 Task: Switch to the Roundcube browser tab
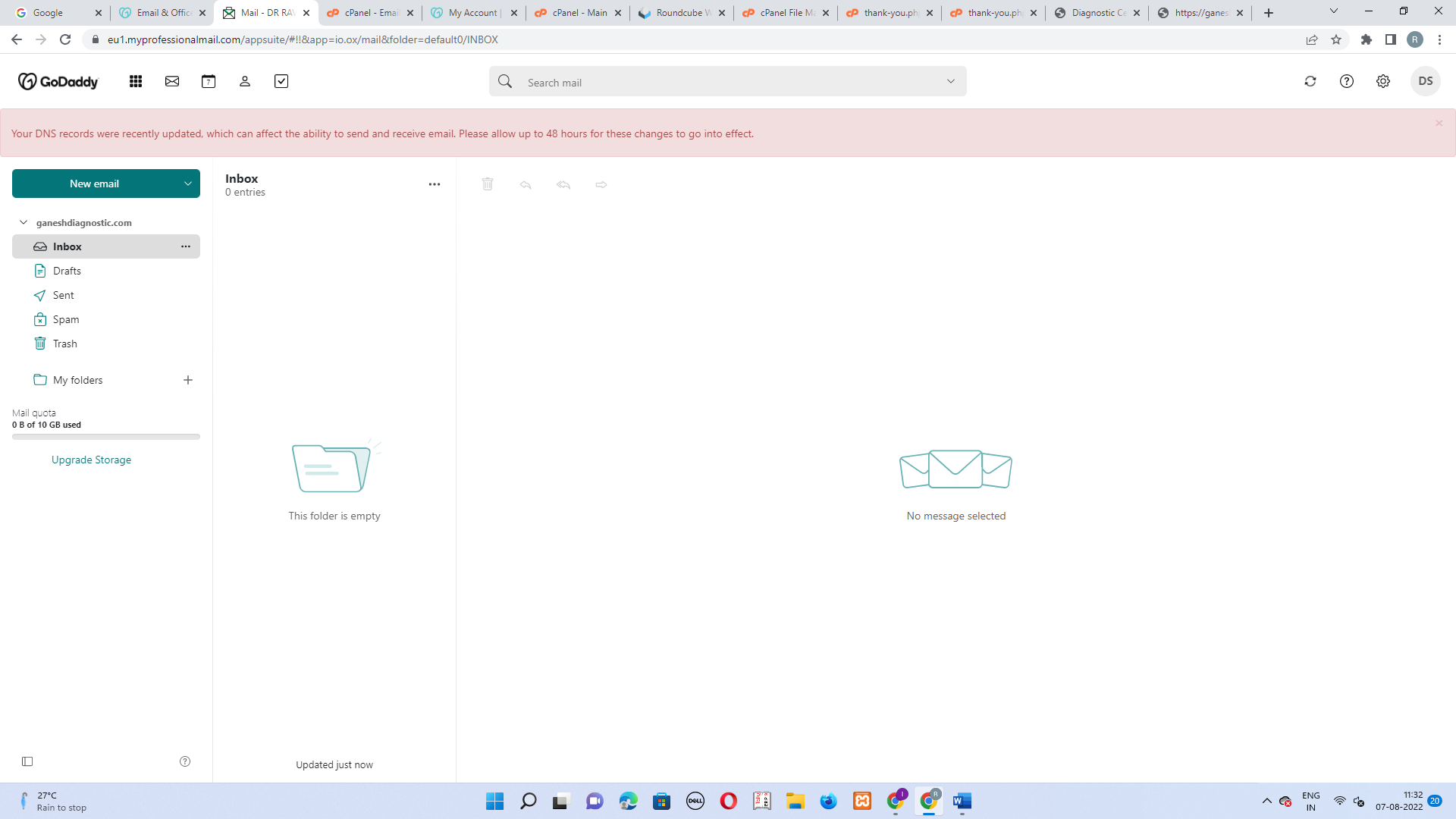pos(680,13)
